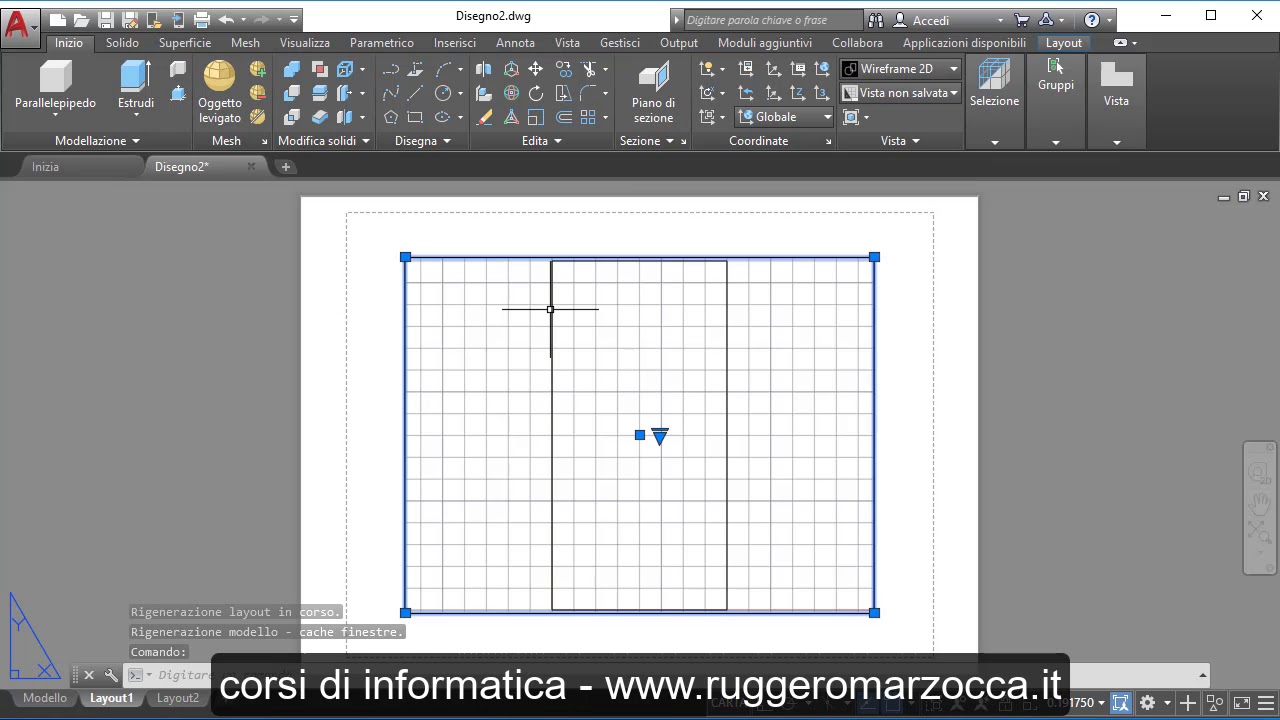Select the Polygon tool in Disegna panel
Image resolution: width=1280 pixels, height=720 pixels.
point(391,117)
